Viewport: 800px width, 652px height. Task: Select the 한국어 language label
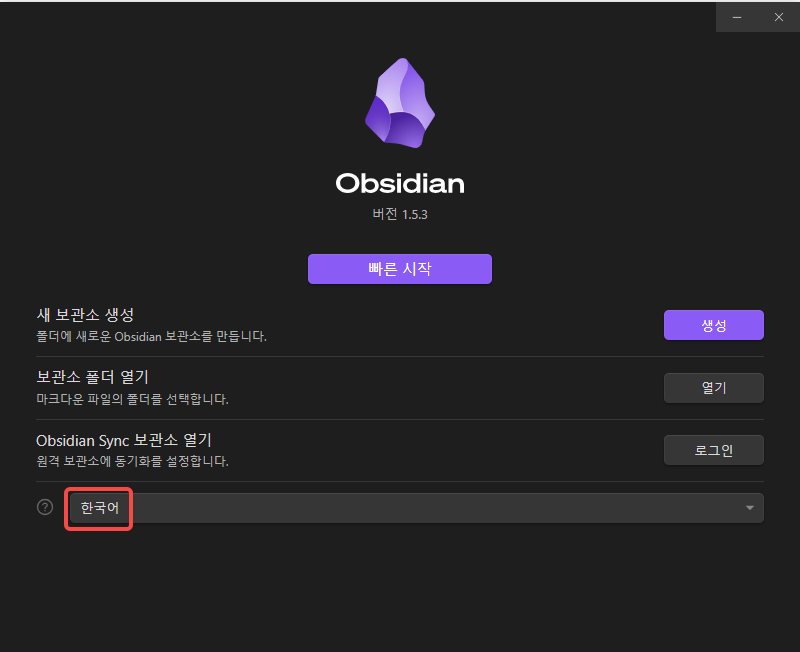coord(99,508)
